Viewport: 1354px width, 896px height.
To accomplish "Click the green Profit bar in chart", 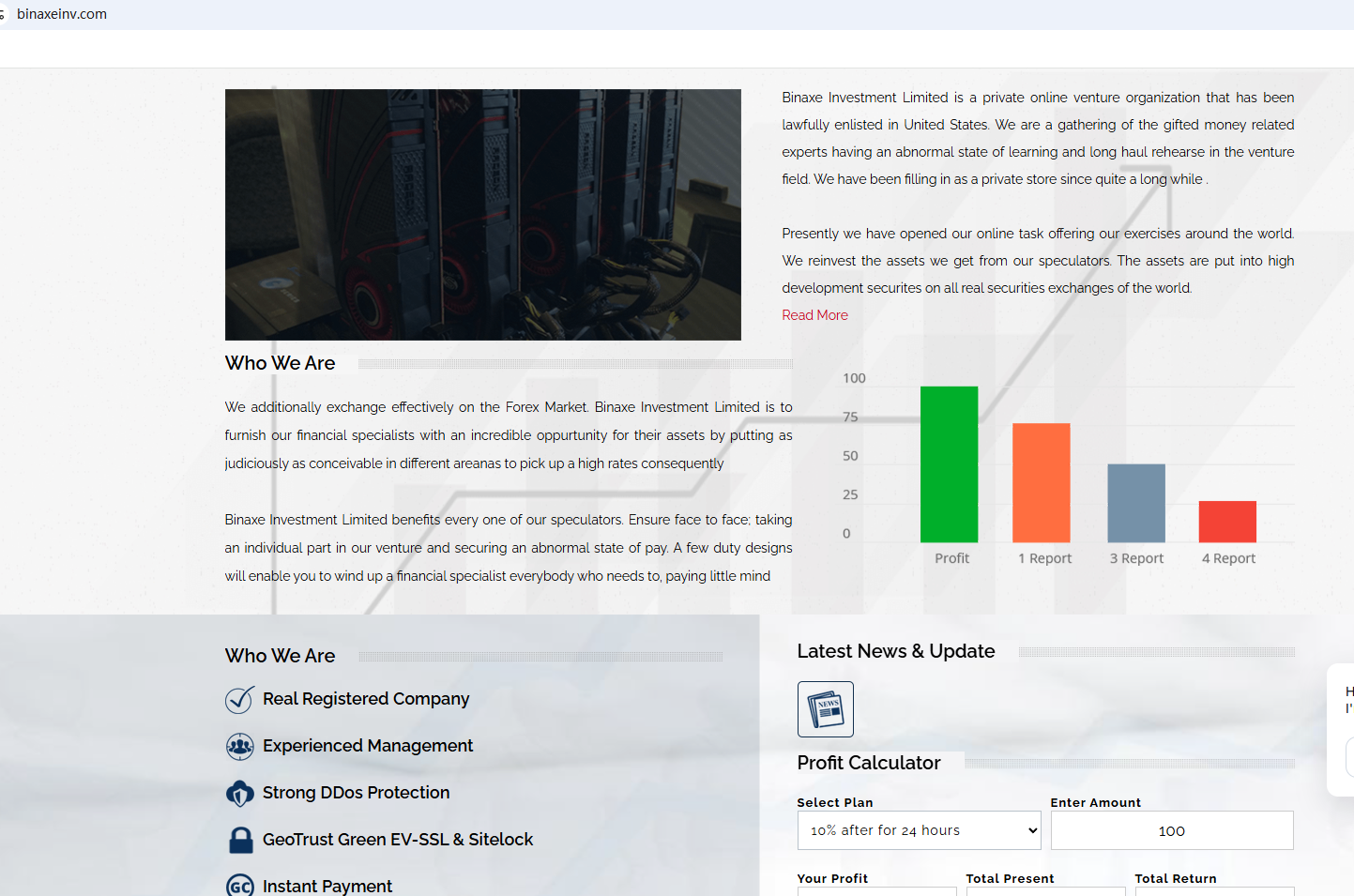I will pos(949,464).
